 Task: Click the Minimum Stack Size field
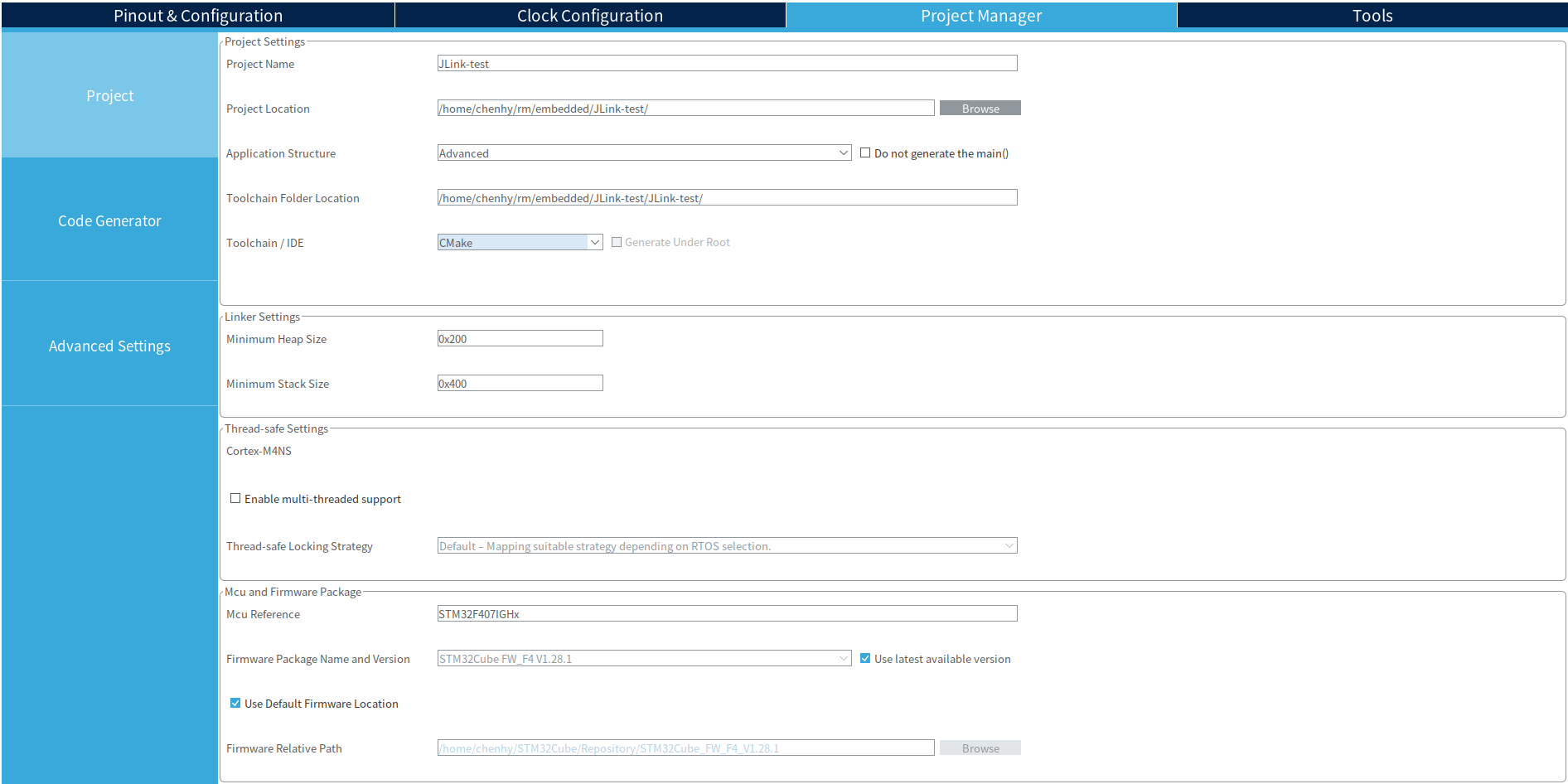pyautogui.click(x=520, y=384)
